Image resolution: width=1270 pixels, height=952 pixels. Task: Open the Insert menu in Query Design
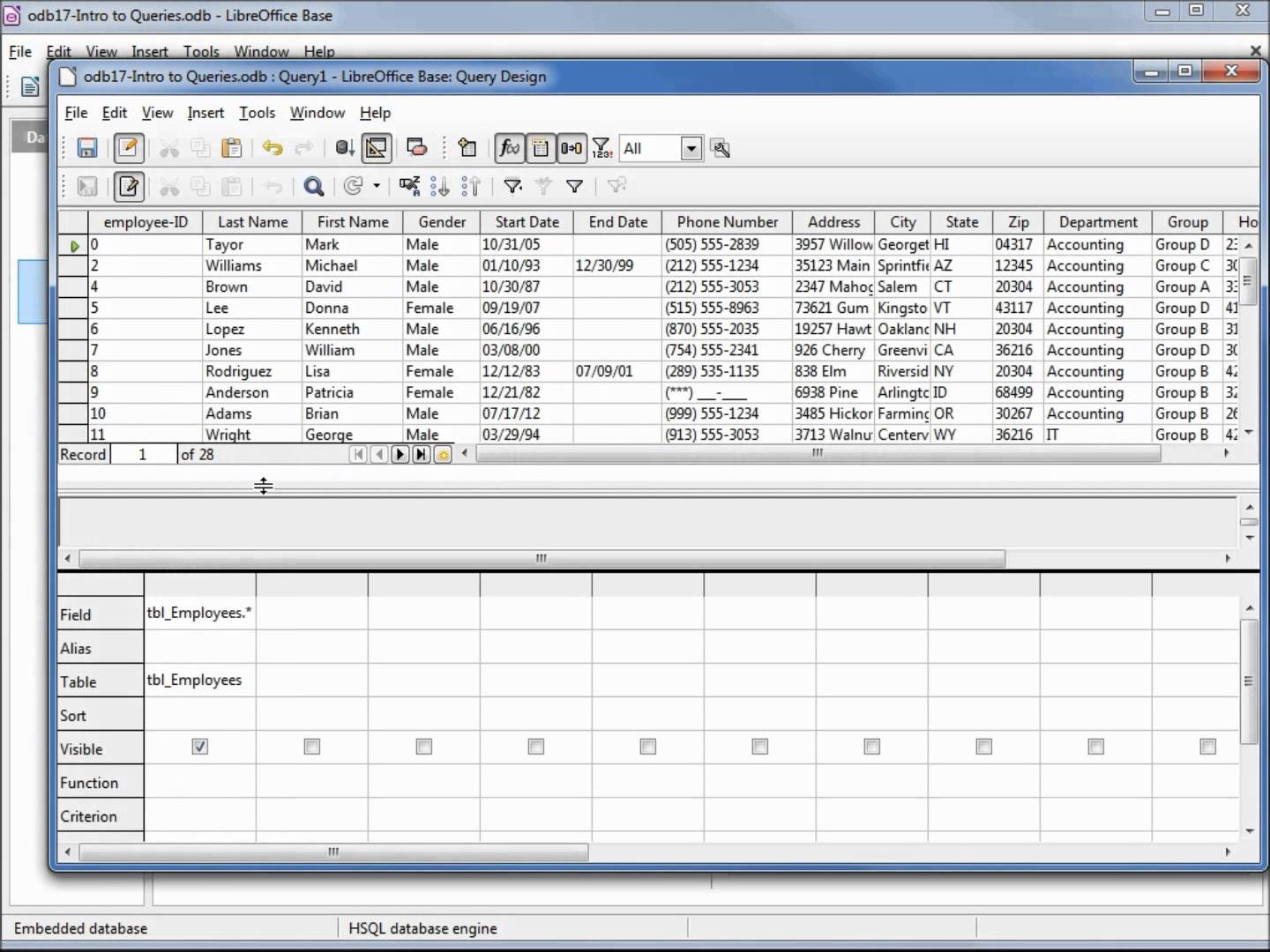(205, 112)
